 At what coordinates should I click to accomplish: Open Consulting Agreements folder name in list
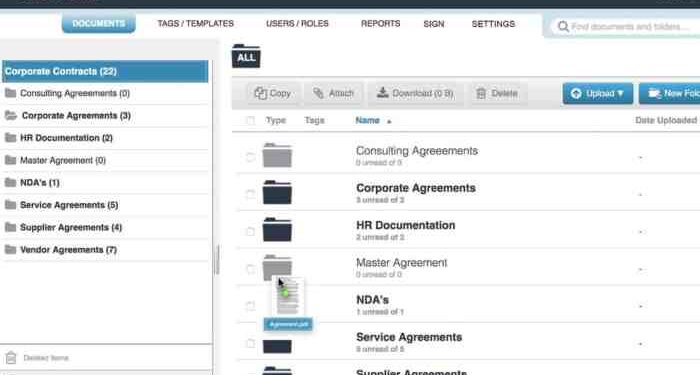pos(417,151)
